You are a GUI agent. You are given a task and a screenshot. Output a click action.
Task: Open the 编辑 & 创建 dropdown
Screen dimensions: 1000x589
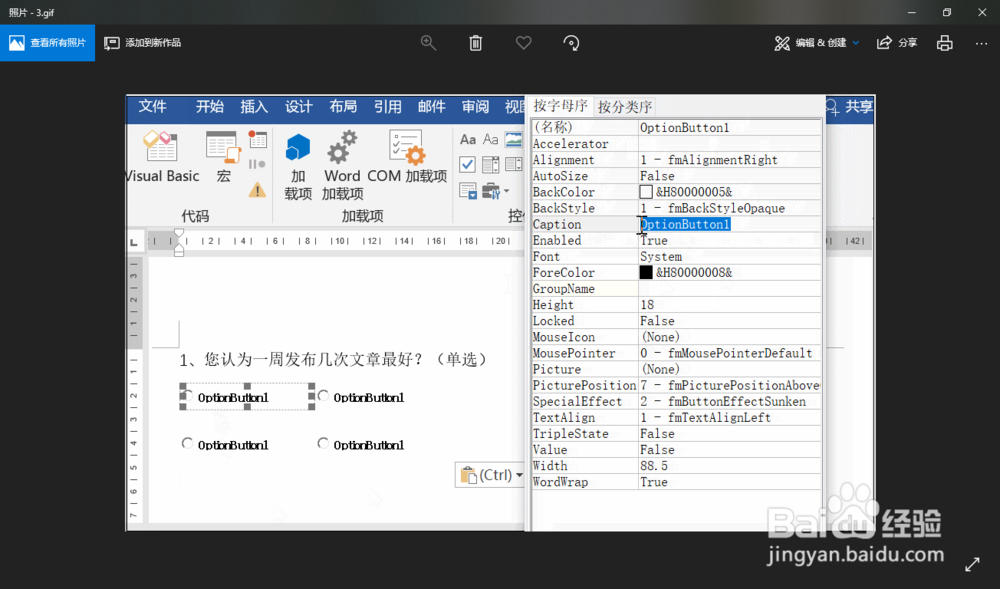pos(816,43)
